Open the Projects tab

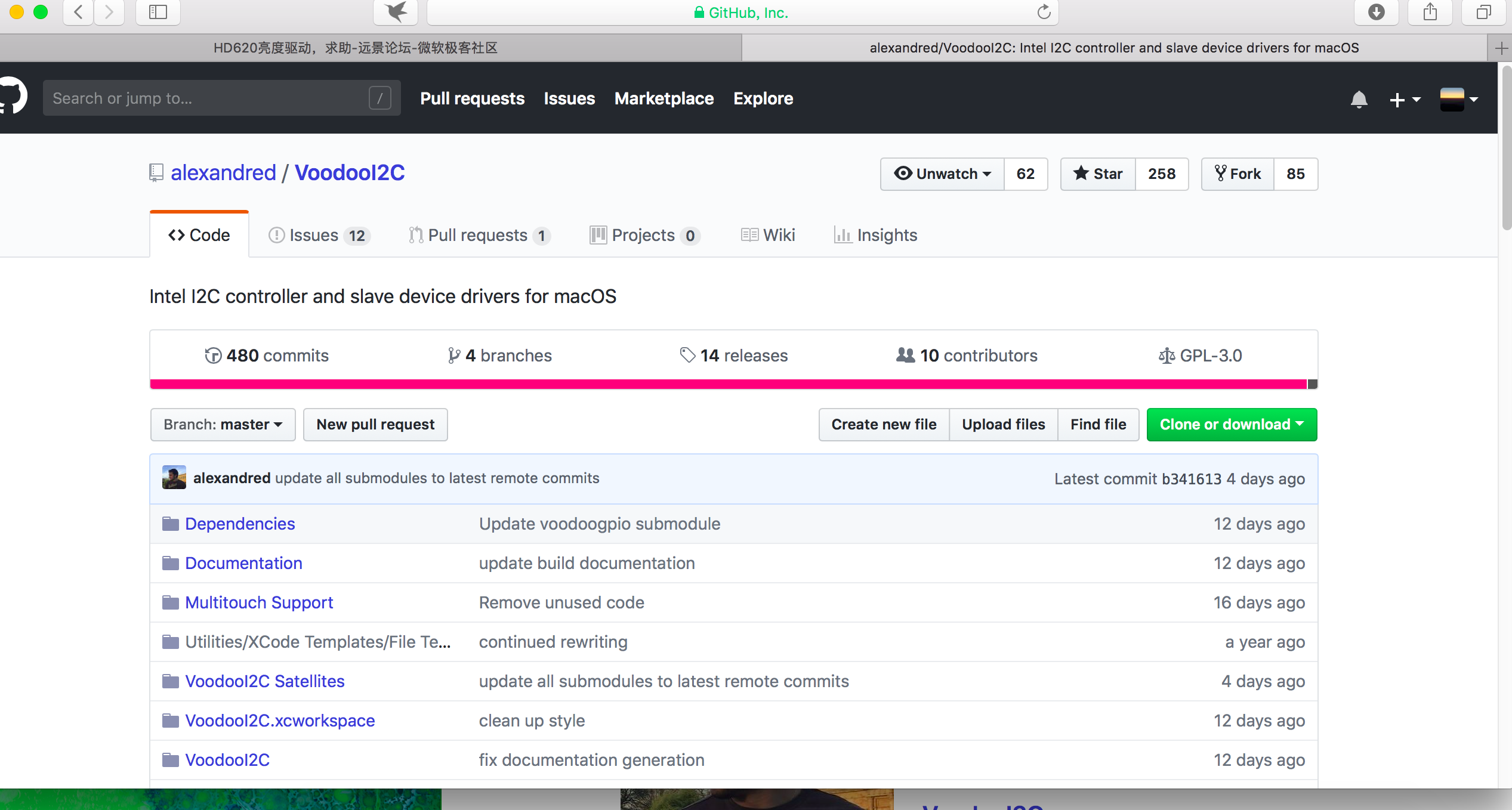pos(645,235)
